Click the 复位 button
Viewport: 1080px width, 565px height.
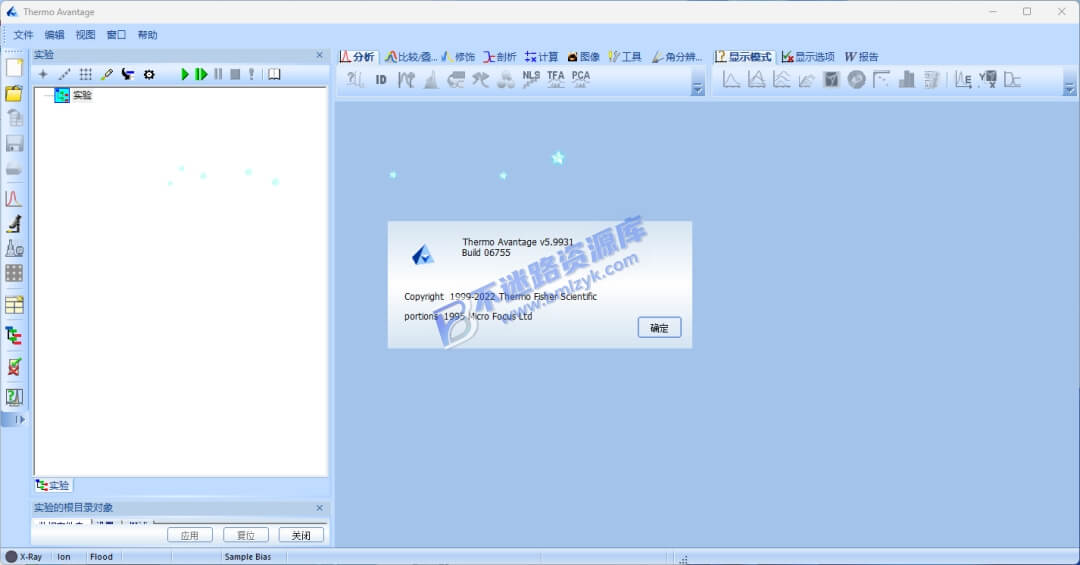(246, 535)
